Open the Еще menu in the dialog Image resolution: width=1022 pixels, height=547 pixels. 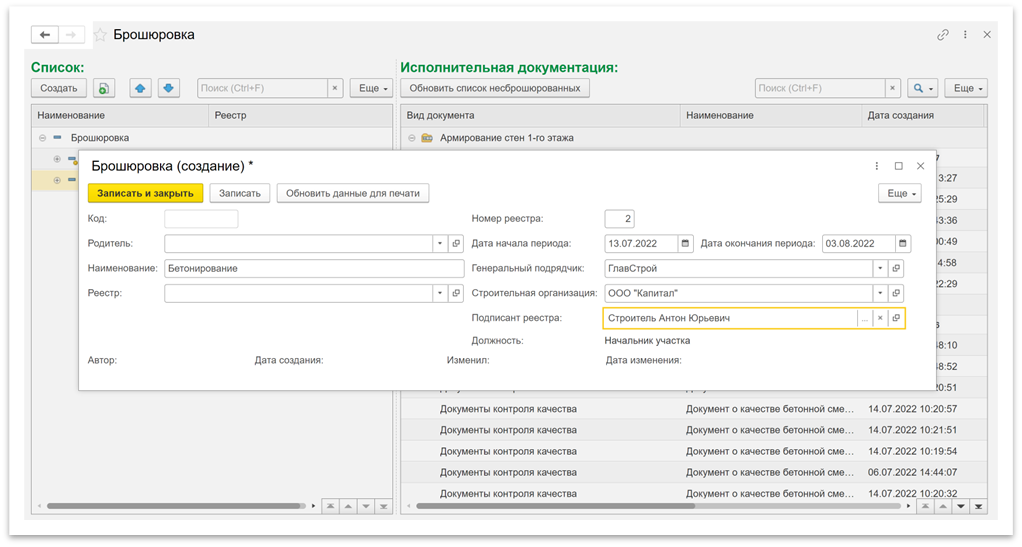[899, 193]
